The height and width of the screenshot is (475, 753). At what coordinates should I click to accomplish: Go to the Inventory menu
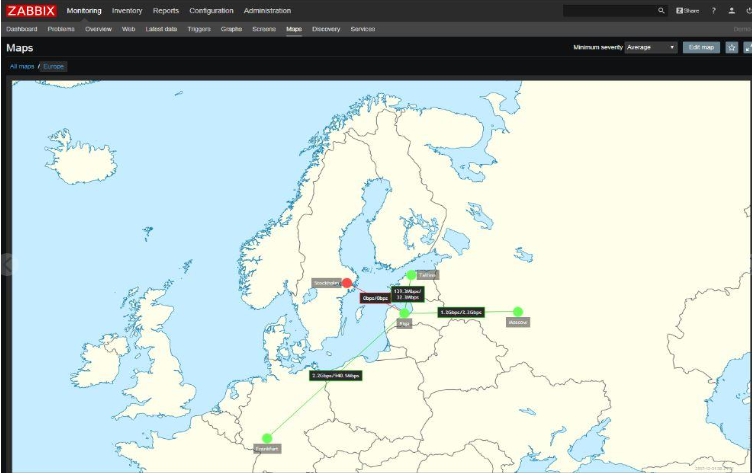127,10
